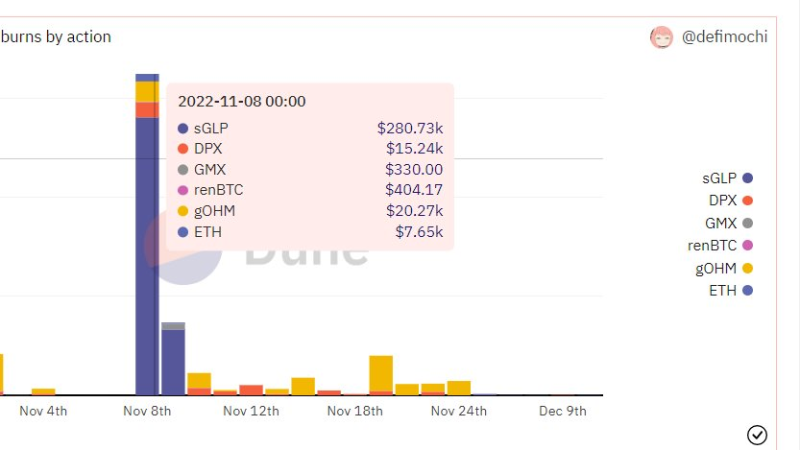This screenshot has height=450, width=800.
Task: Click the orange DPX segment of Nov 8th bar
Action: [147, 110]
